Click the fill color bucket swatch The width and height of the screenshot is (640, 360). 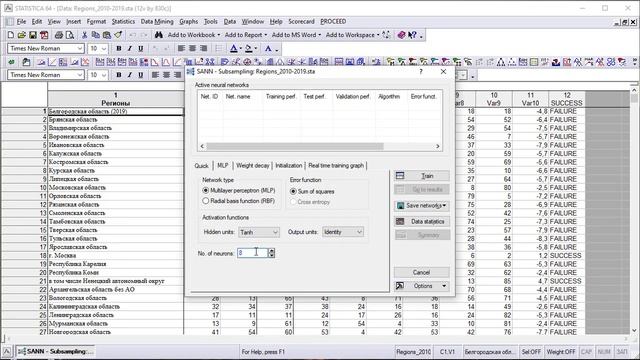pos(249,49)
